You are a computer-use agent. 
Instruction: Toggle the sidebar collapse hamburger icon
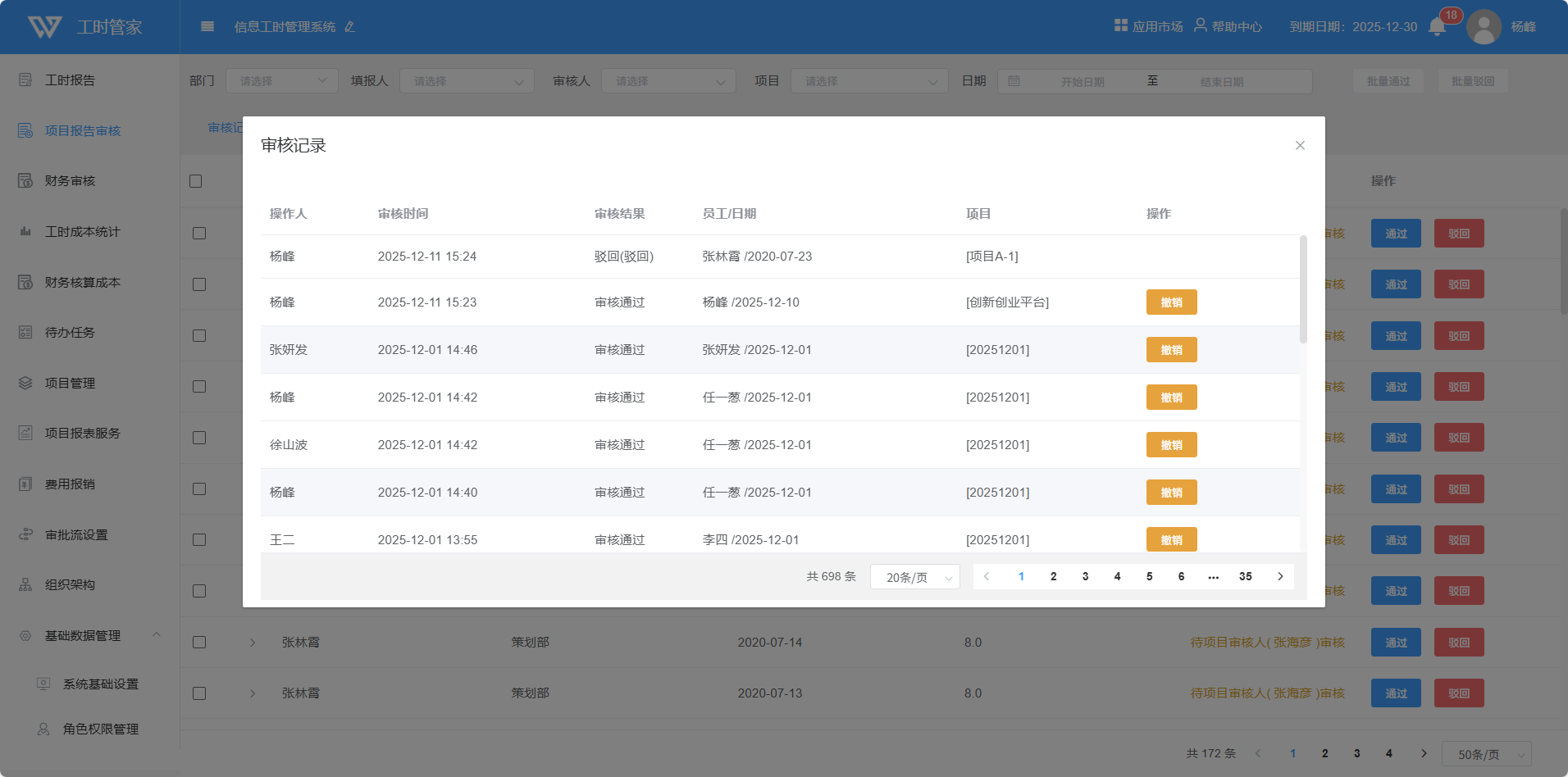click(x=207, y=26)
